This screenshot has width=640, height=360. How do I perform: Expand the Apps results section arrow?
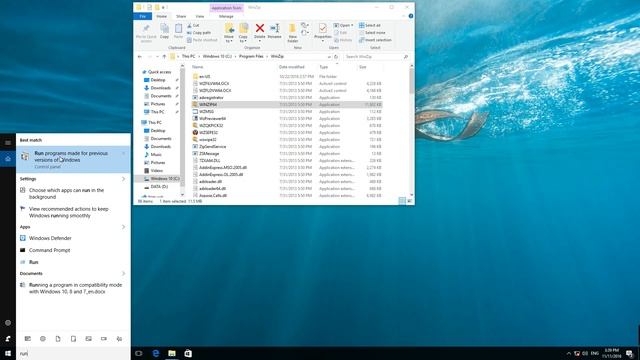coord(123,227)
